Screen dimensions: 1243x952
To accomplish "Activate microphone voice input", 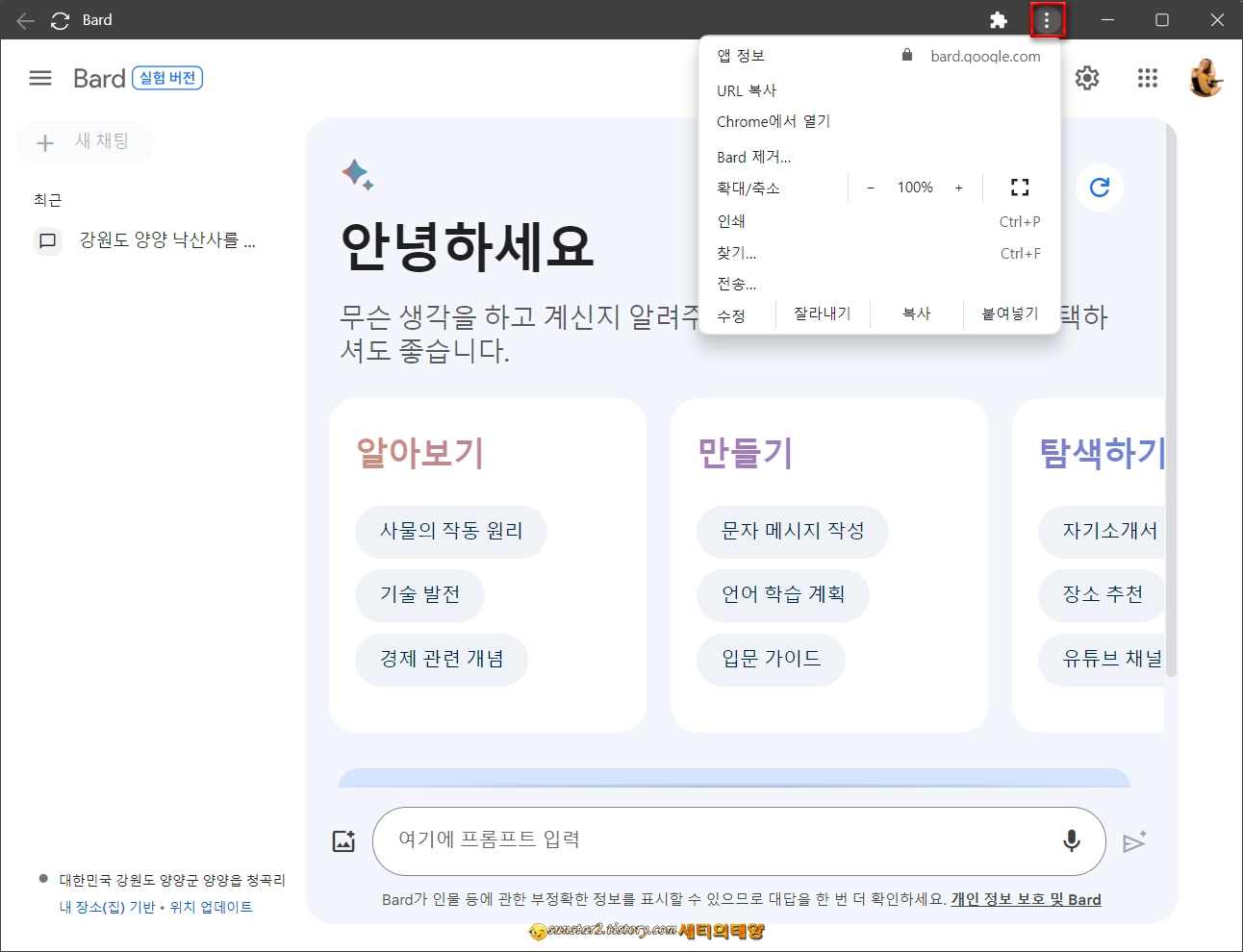I will 1071,841.
